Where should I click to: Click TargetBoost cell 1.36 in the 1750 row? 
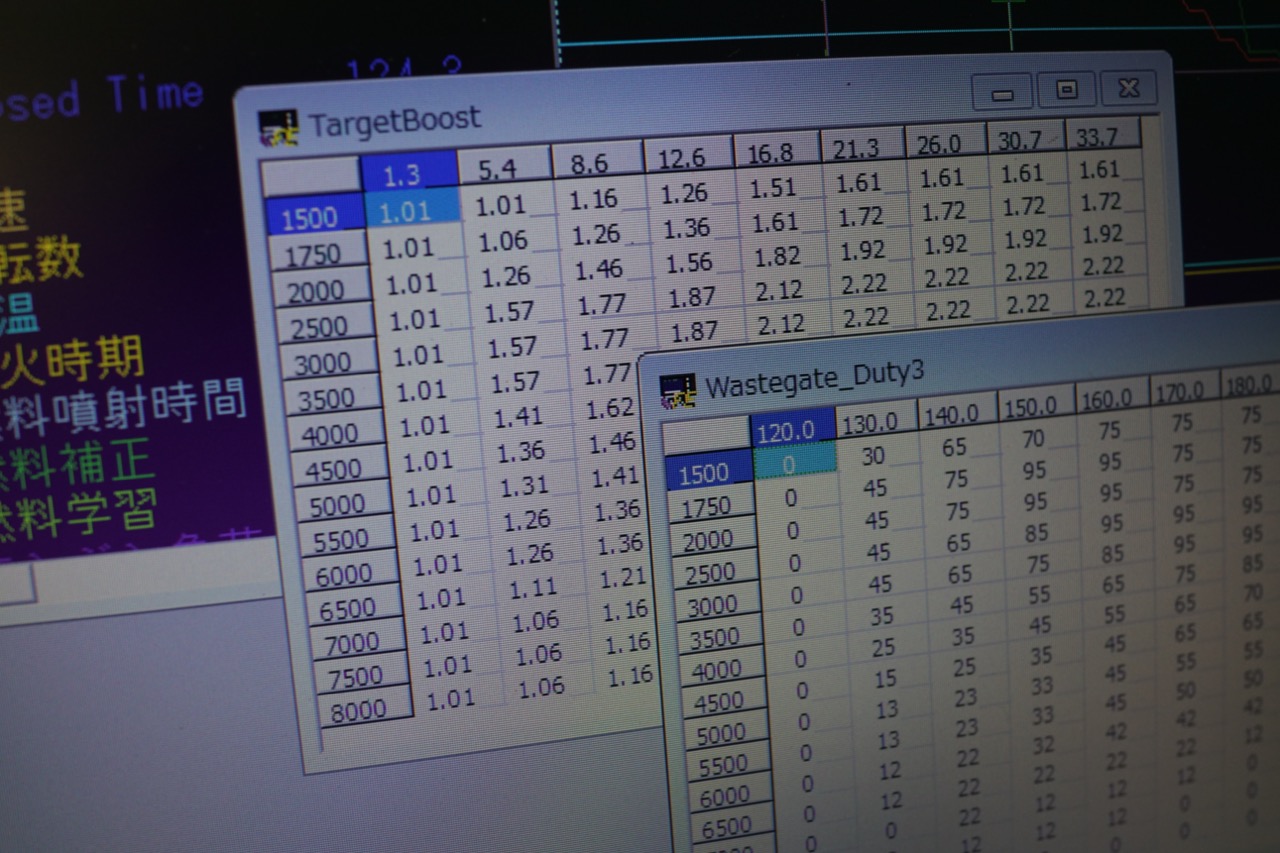693,227
